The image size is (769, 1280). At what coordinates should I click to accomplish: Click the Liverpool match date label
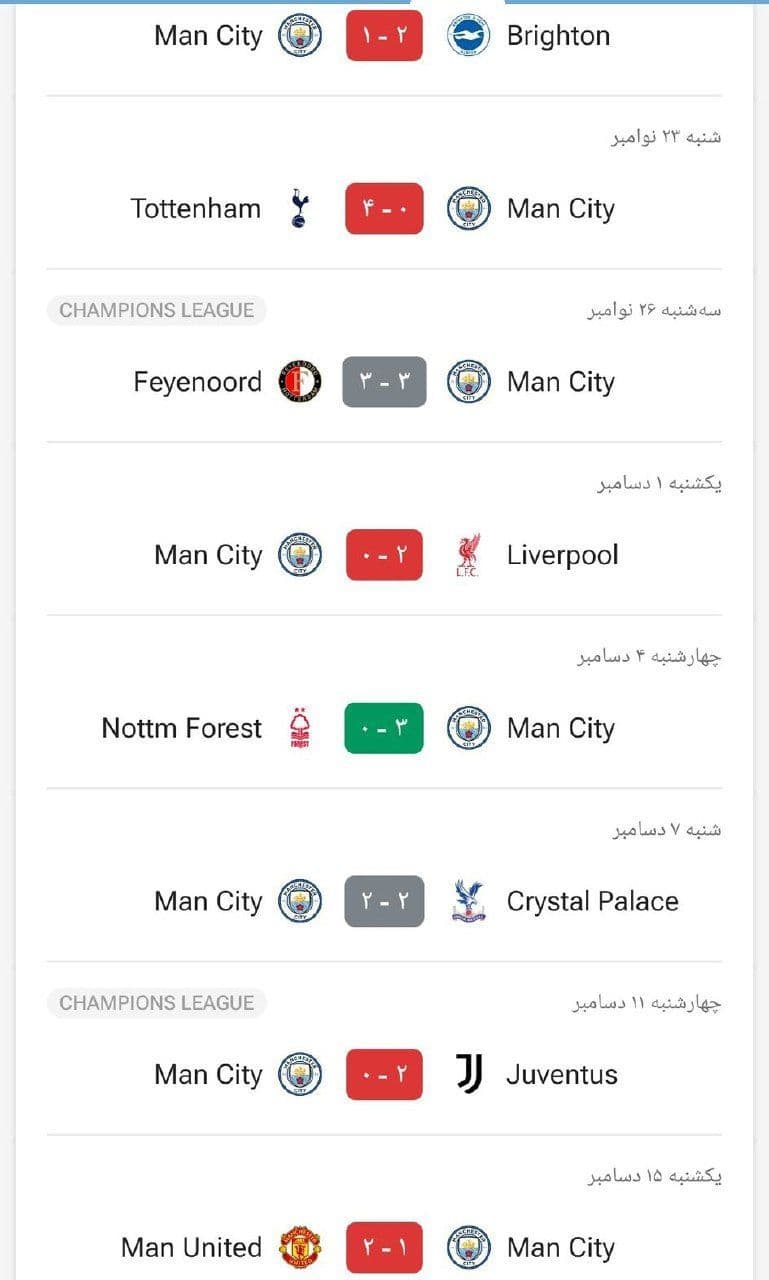[660, 484]
